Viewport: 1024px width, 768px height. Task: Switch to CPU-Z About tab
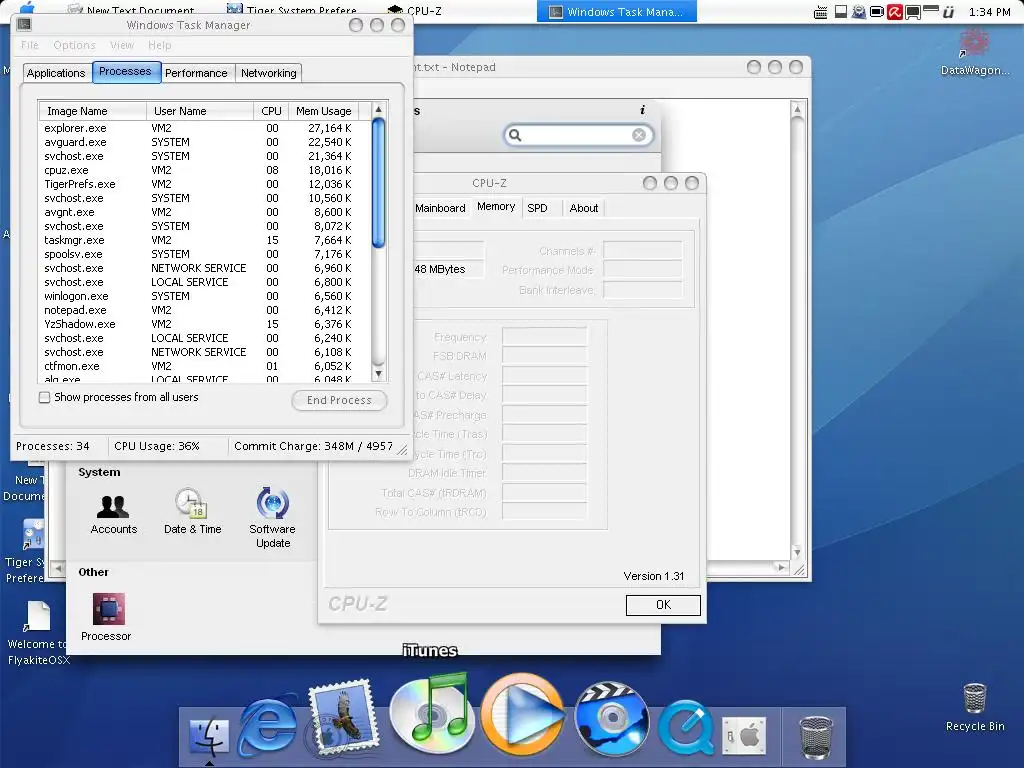coord(584,208)
